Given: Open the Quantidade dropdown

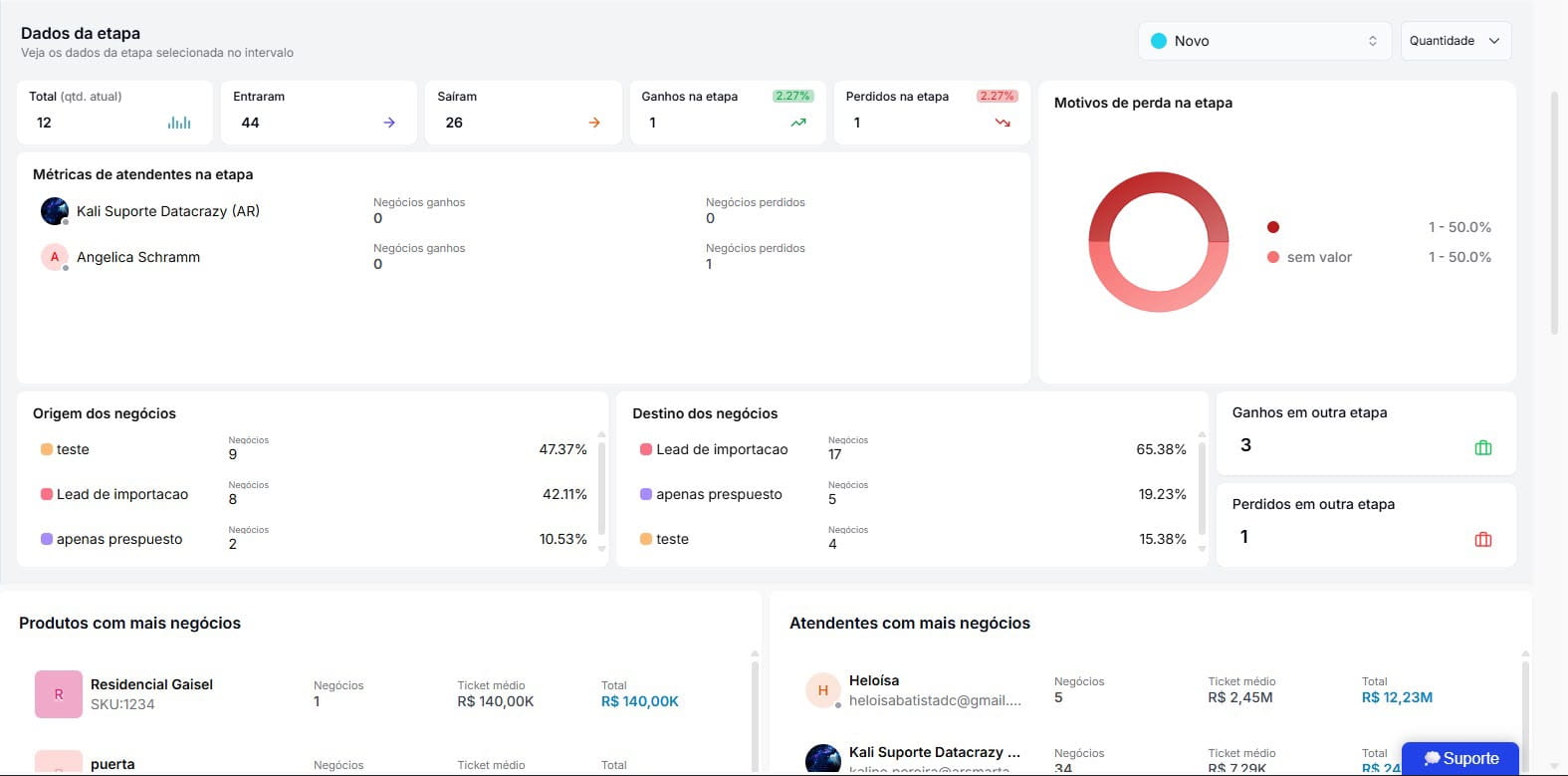Looking at the screenshot, I should (1456, 41).
